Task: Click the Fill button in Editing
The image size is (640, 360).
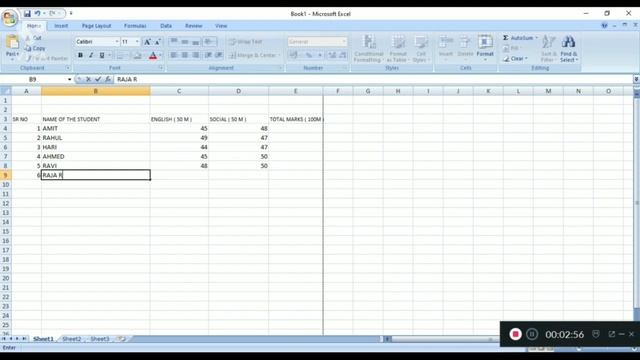Action: [x=511, y=48]
